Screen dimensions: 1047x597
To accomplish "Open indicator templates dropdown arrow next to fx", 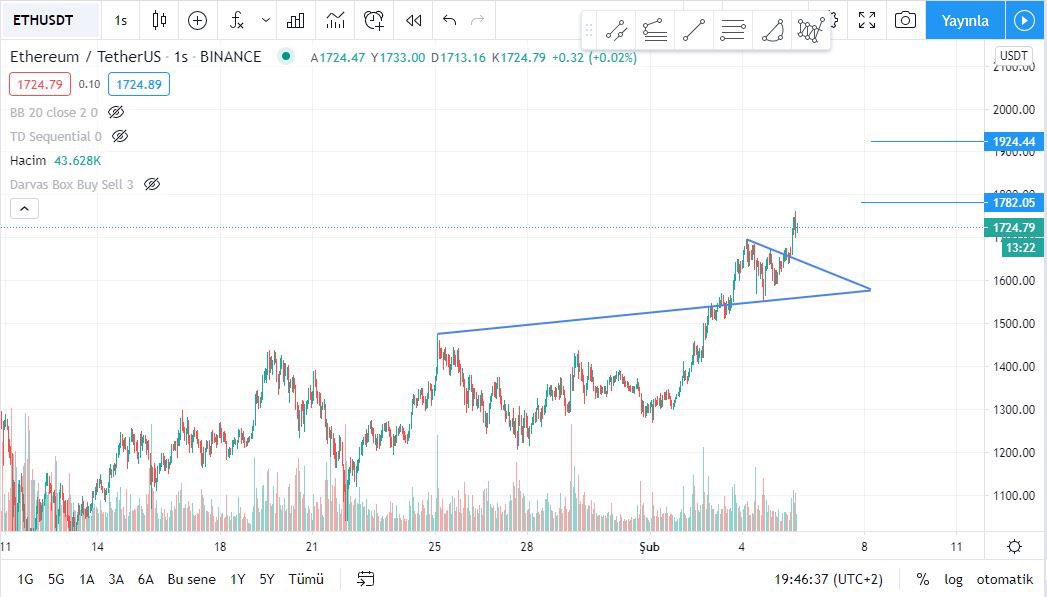I will point(266,20).
